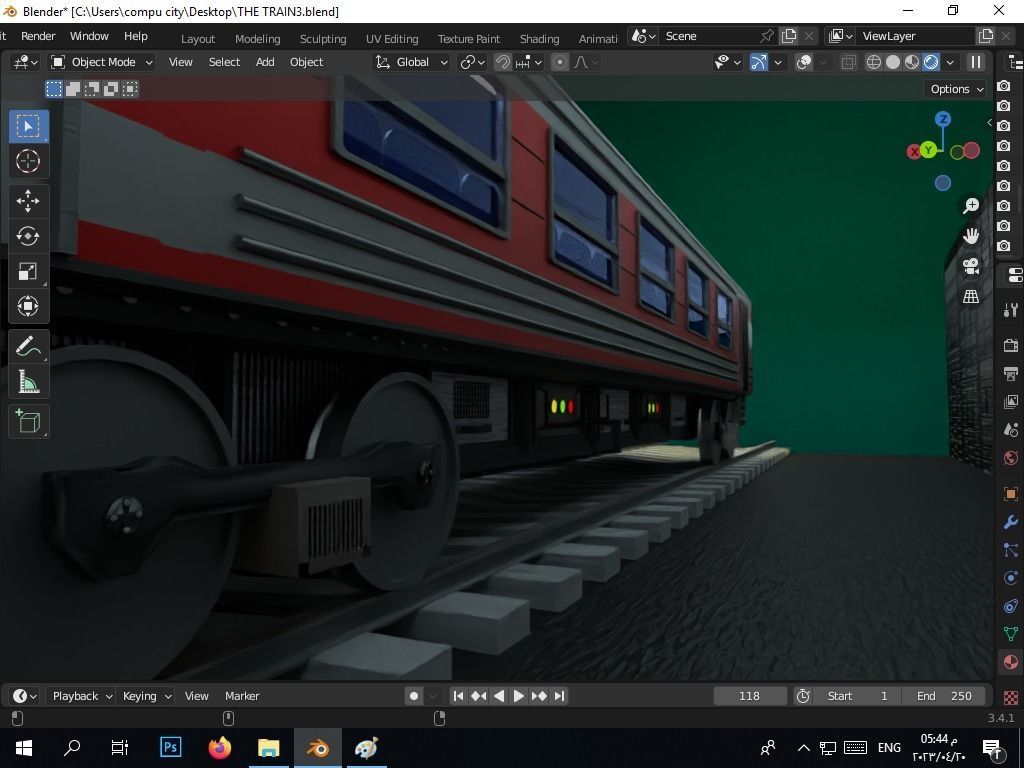1024x768 pixels.
Task: Open the snapping options dropdown
Action: tap(529, 62)
